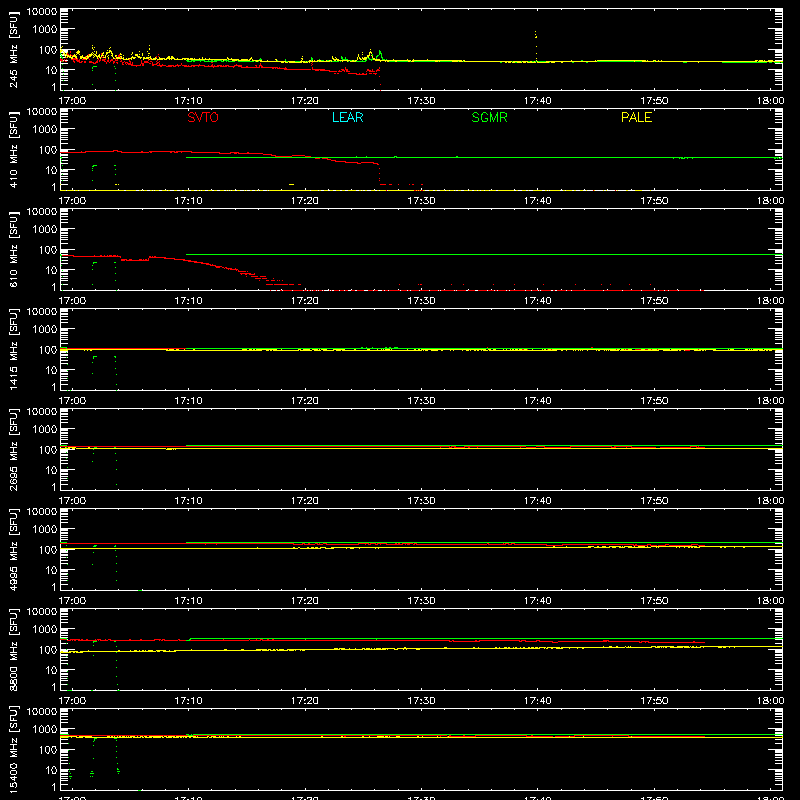800x800 pixels.
Task: Click the 100 tick label on 610 MHz axis
Action: pos(48,250)
